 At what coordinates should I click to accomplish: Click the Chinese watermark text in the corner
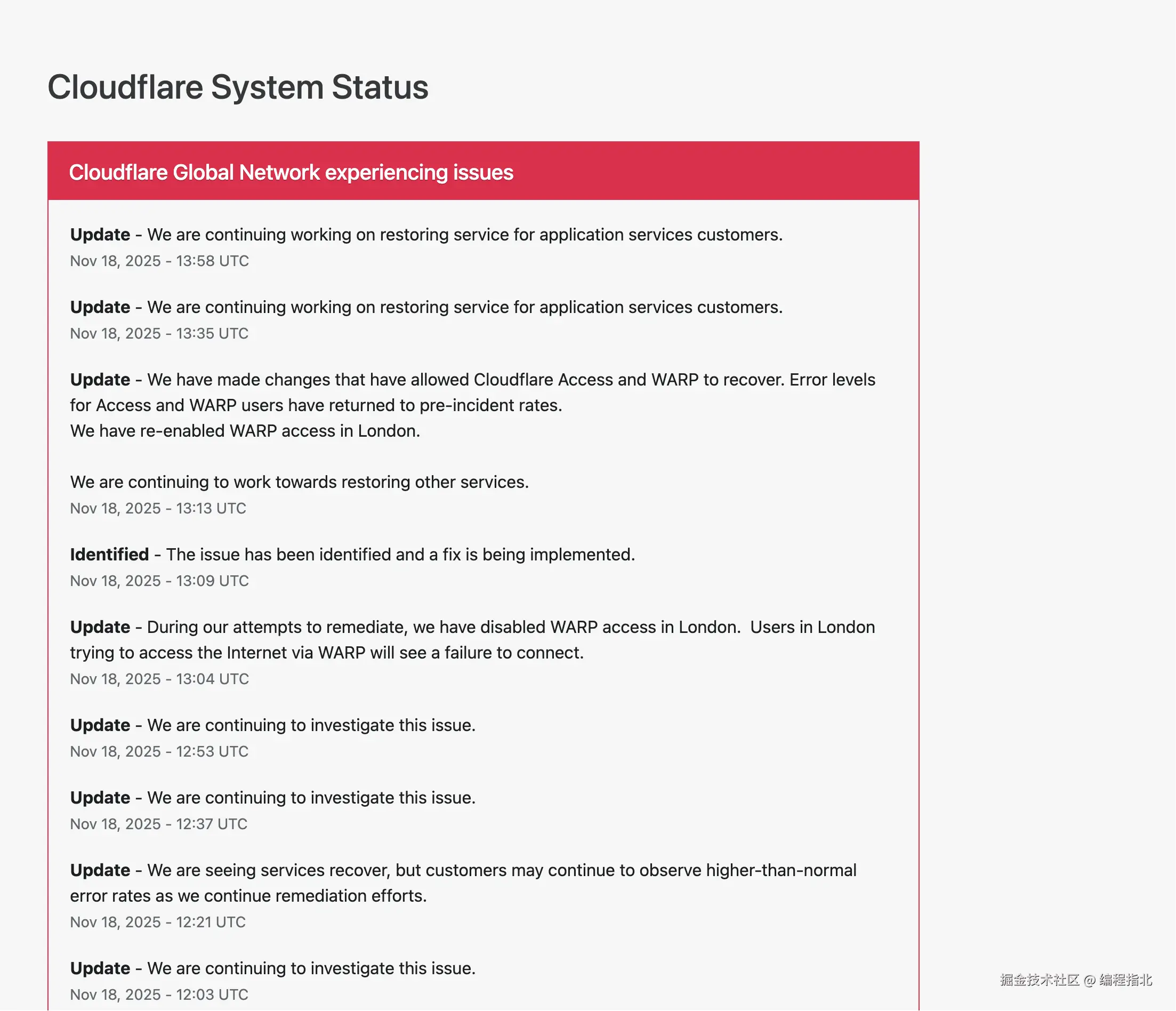(1076, 980)
